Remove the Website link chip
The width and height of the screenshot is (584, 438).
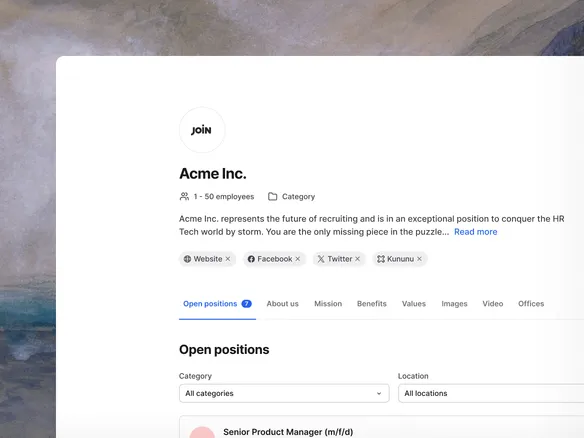coord(228,258)
